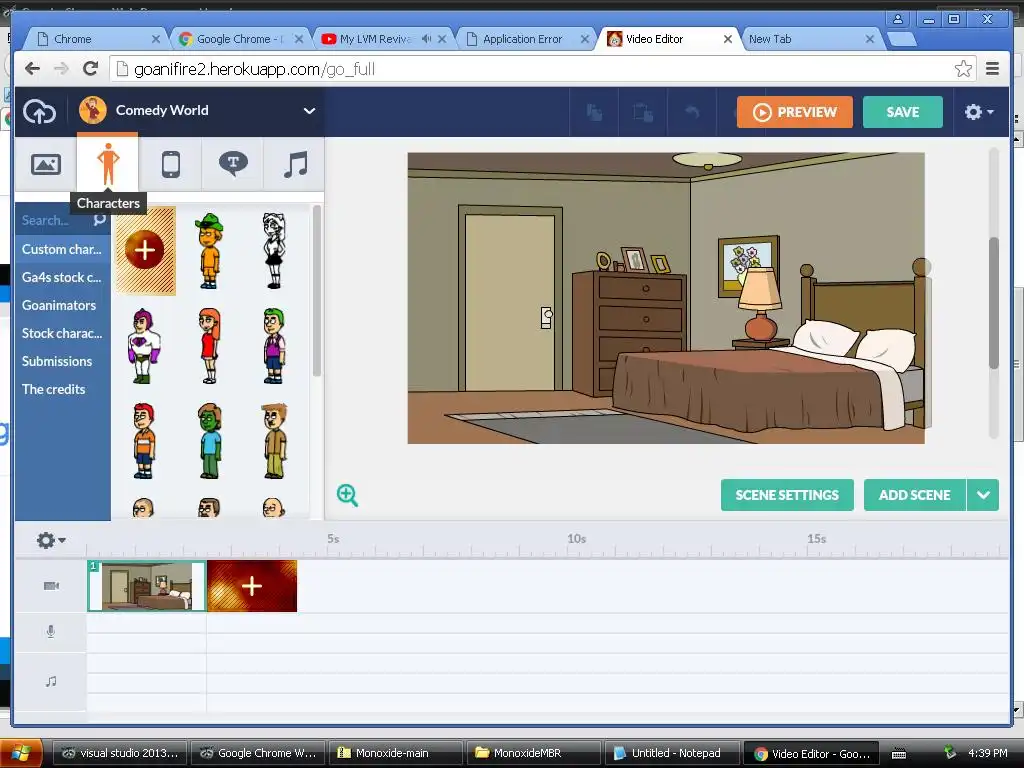1024x768 pixels.
Task: Click the paste icon in top toolbar
Action: coord(643,112)
